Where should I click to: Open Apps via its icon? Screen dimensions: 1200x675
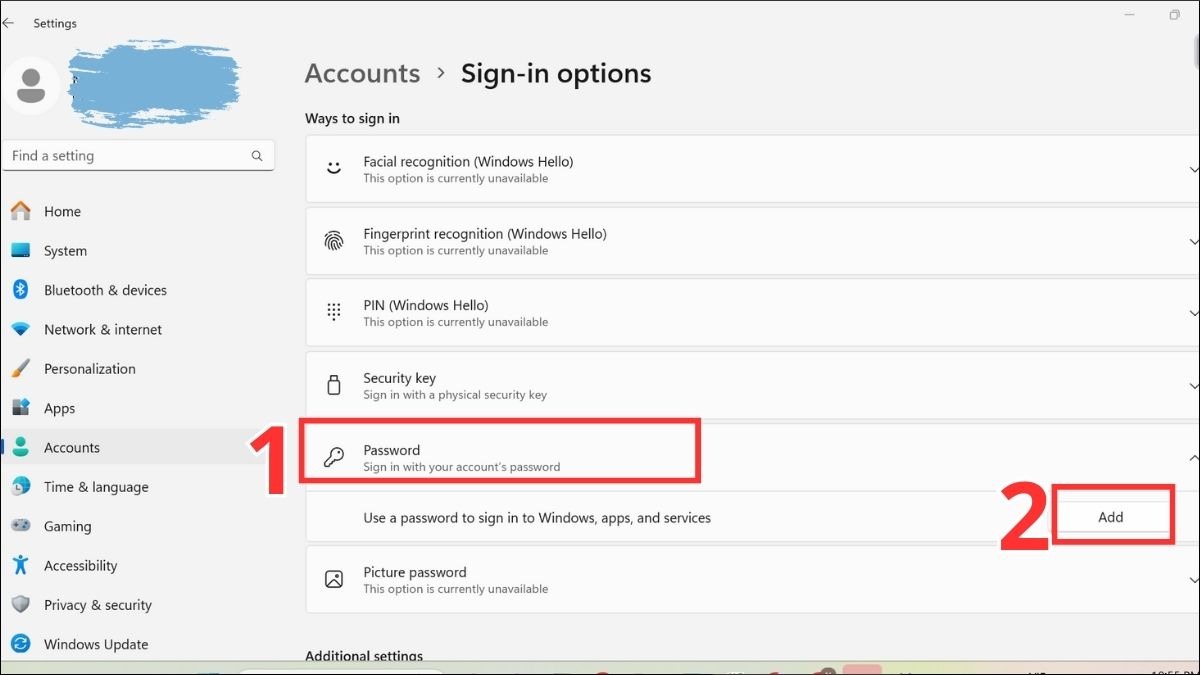[x=20, y=408]
